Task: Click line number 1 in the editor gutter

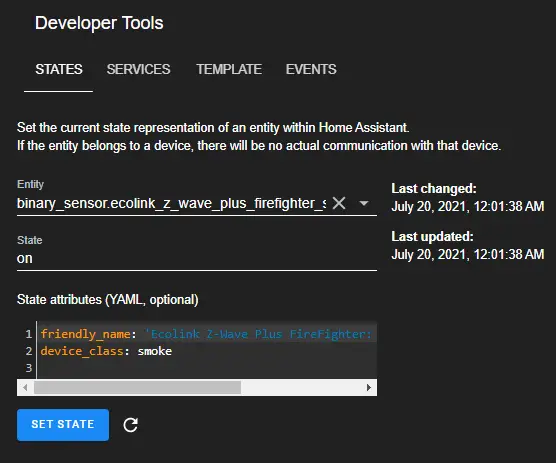Action: 29,334
